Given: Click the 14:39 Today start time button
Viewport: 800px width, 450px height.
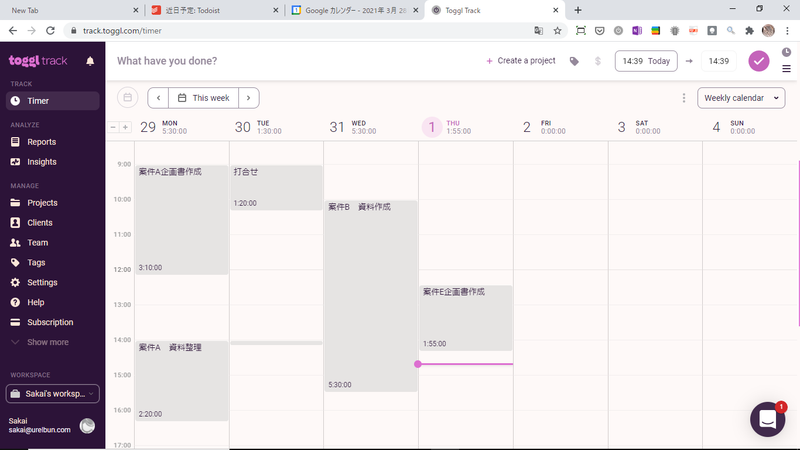Looking at the screenshot, I should click(x=646, y=61).
